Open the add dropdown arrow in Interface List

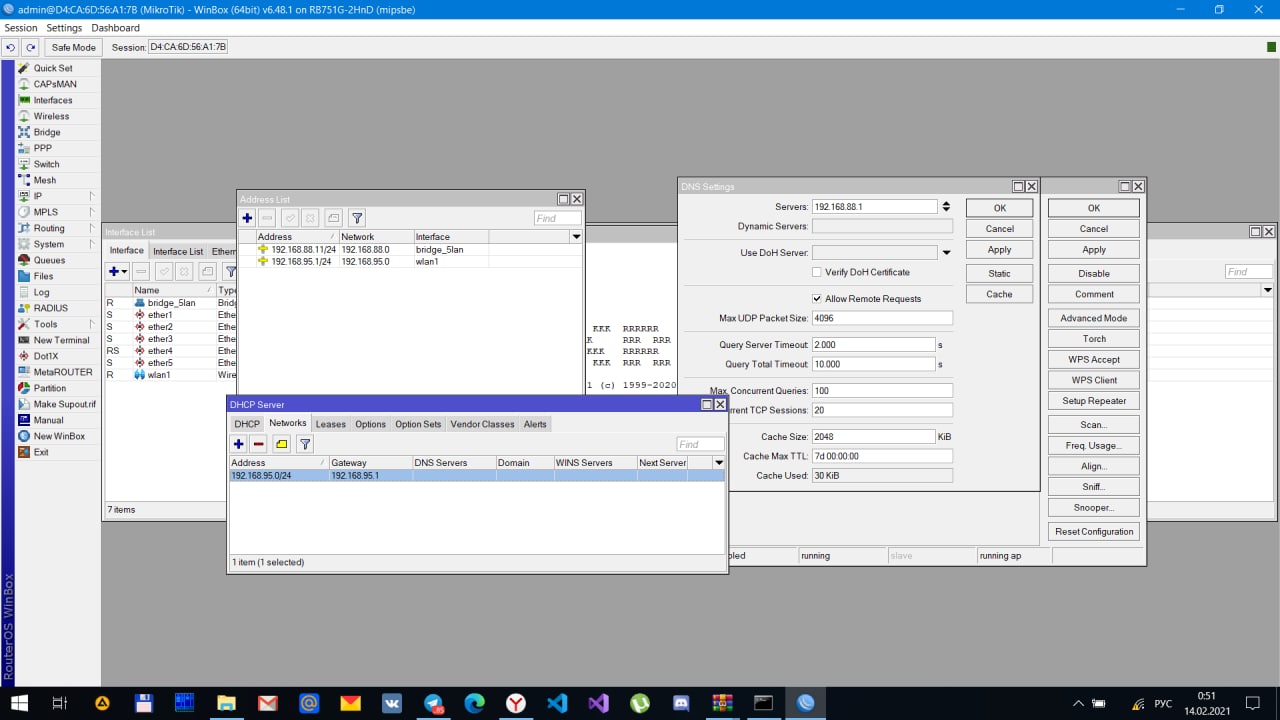point(125,272)
